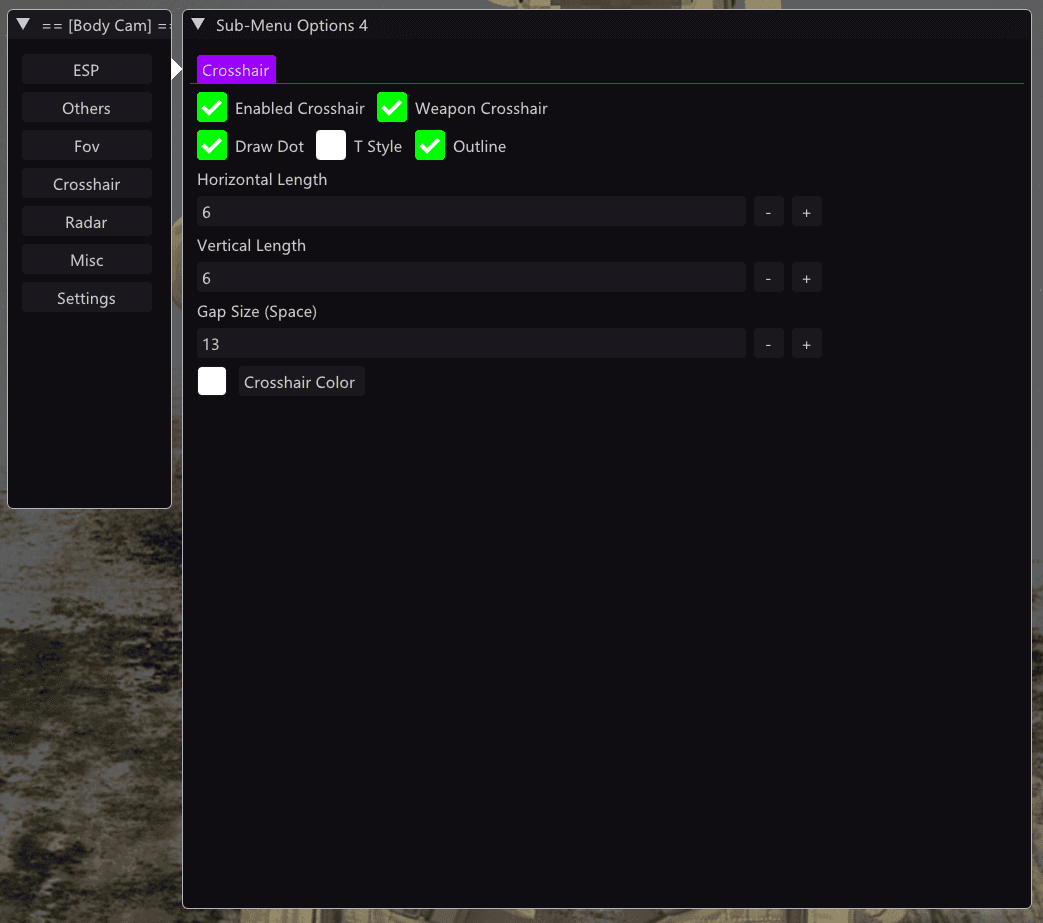Image resolution: width=1043 pixels, height=923 pixels.
Task: Open the Others menu section
Action: pos(86,108)
